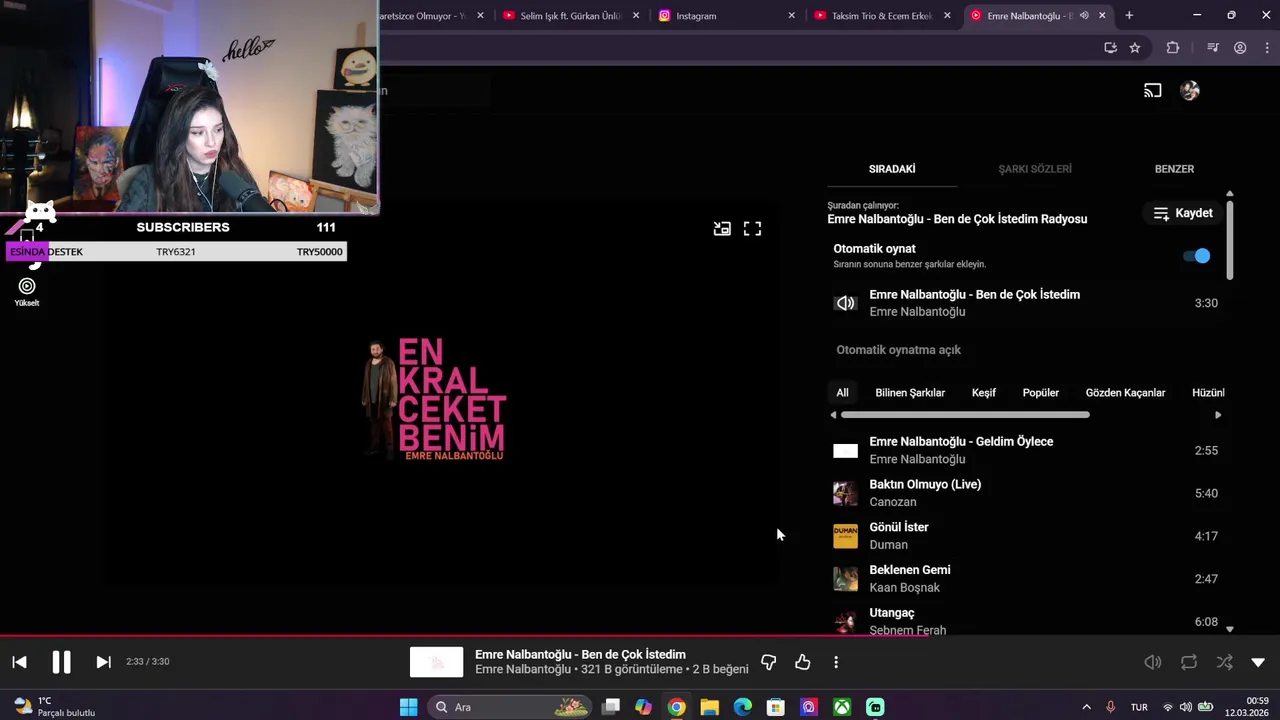The height and width of the screenshot is (720, 1280).
Task: Enter fullscreen for the album art
Action: pos(752,229)
